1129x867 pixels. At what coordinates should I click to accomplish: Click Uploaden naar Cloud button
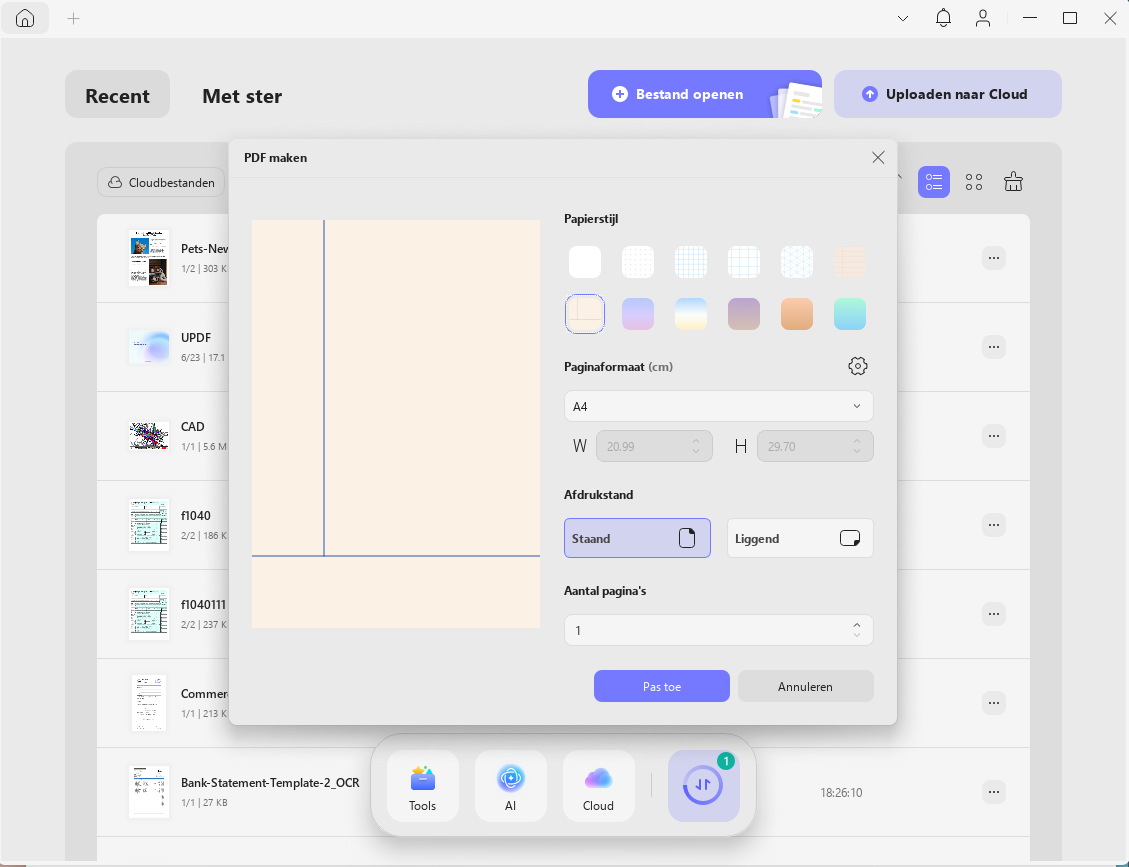[x=948, y=94]
